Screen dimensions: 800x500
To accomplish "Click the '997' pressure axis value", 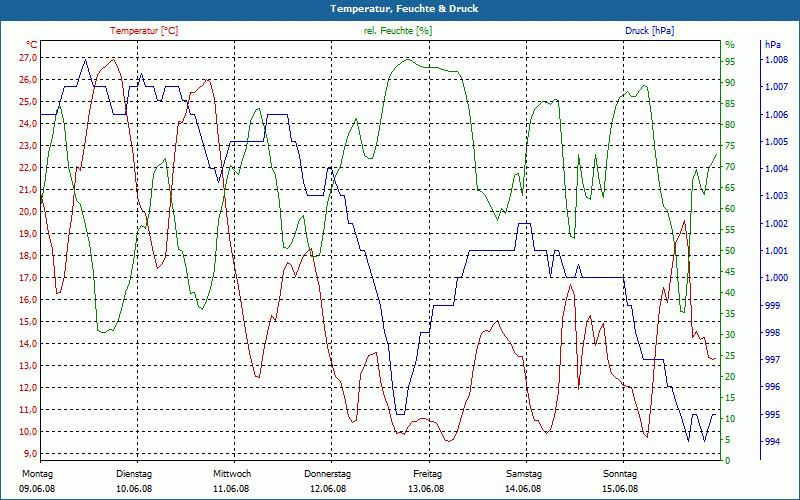I will pyautogui.click(x=773, y=360).
